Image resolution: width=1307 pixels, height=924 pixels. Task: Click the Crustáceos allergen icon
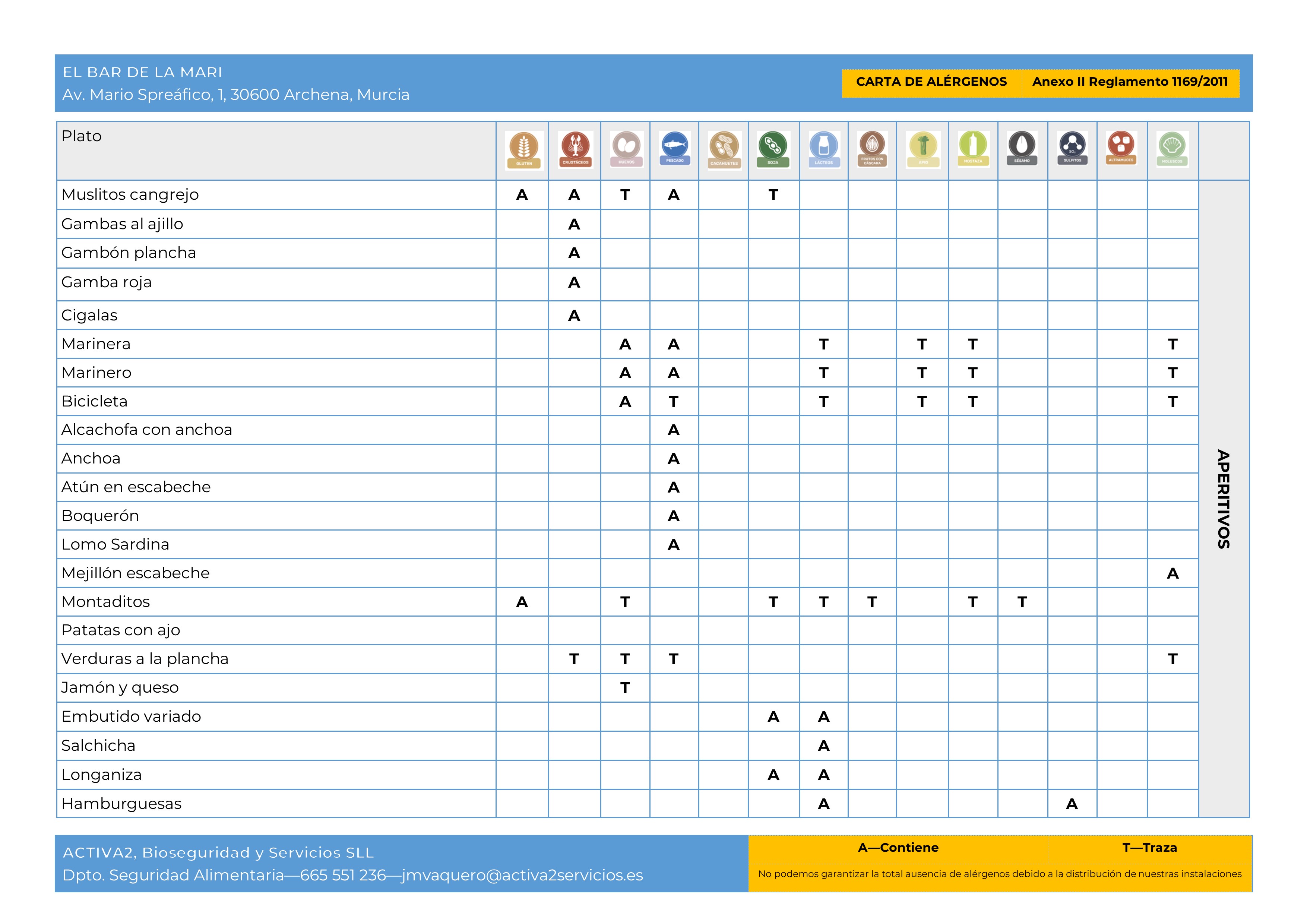click(575, 150)
